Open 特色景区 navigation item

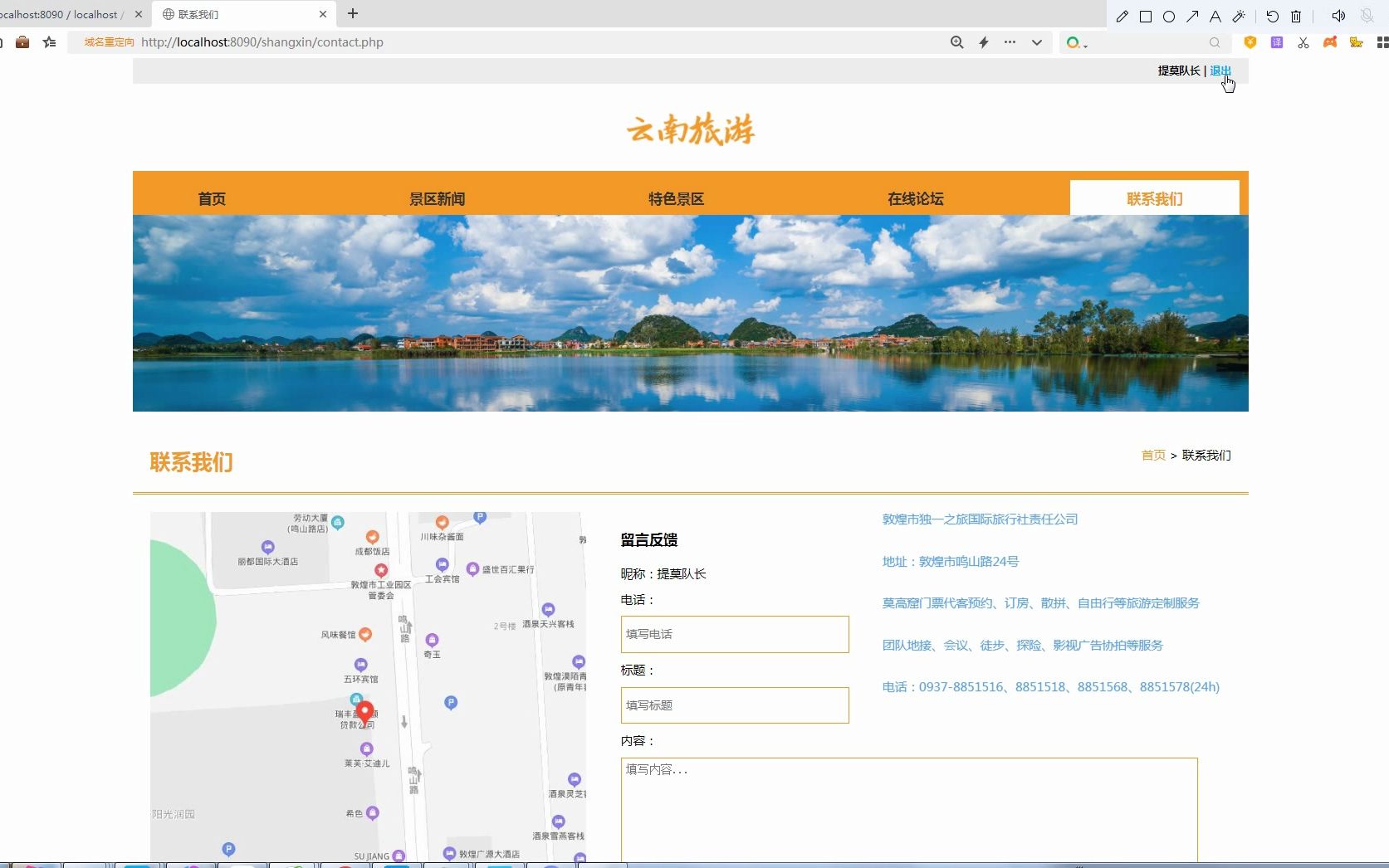click(676, 198)
